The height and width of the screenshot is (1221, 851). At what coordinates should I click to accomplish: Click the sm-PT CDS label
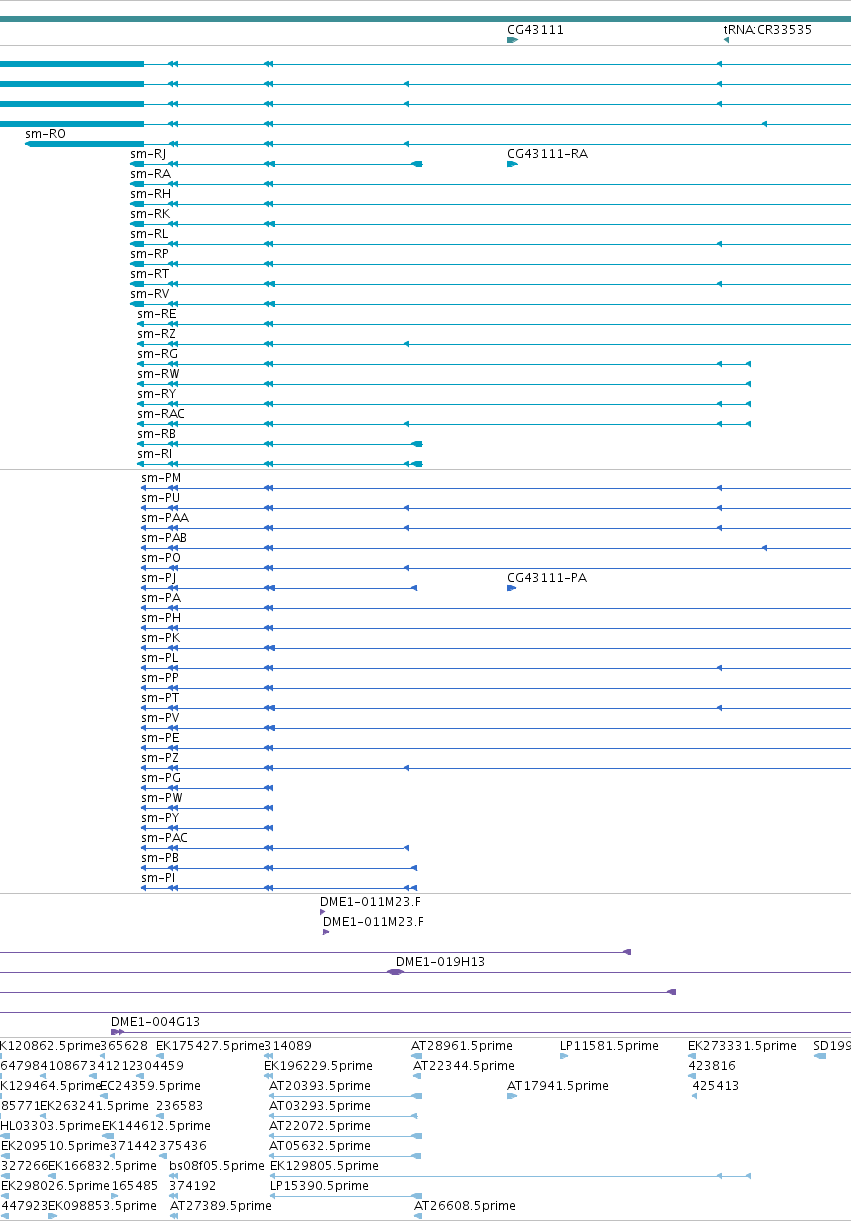(160, 698)
